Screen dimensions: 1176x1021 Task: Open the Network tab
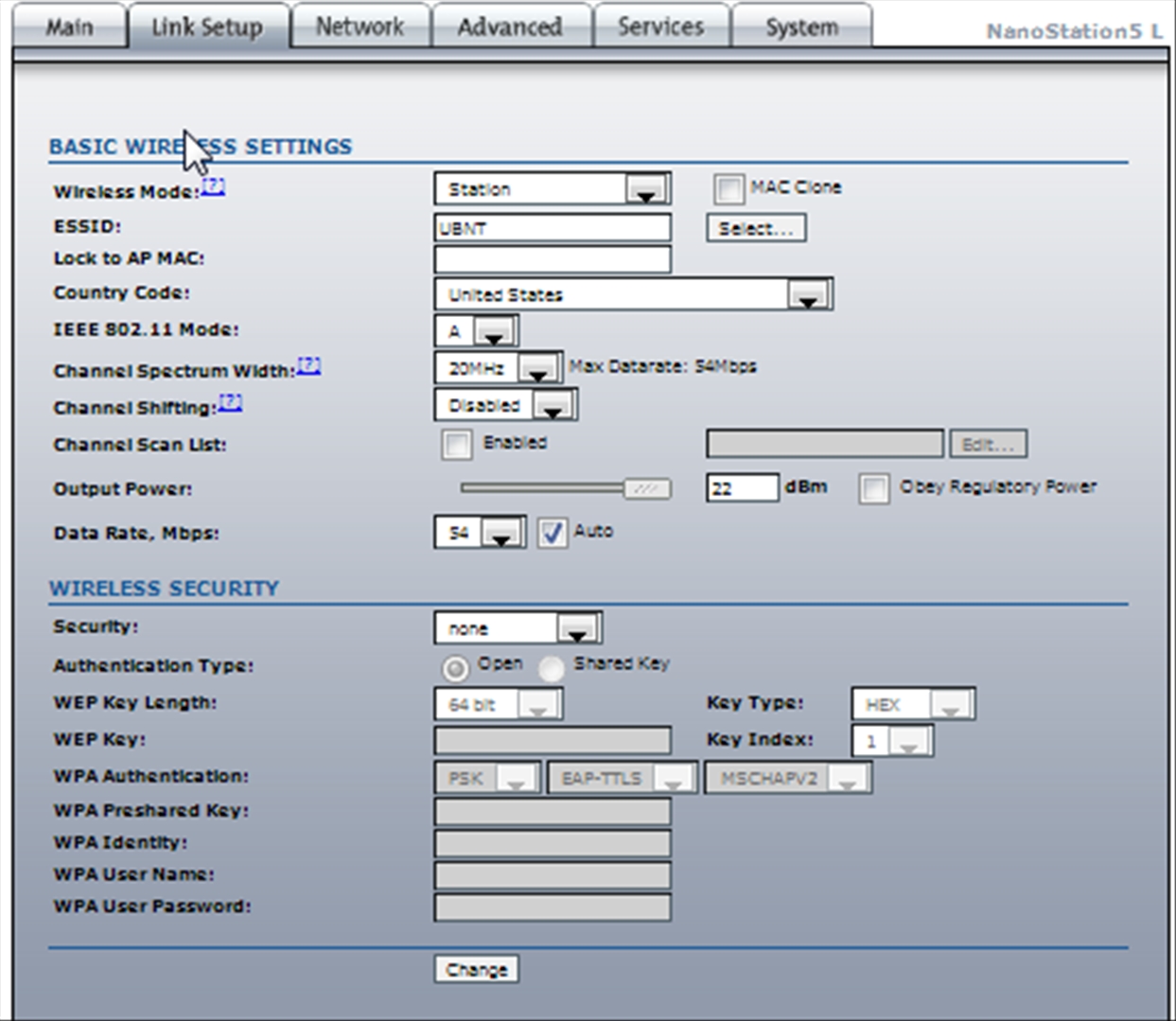tap(360, 26)
